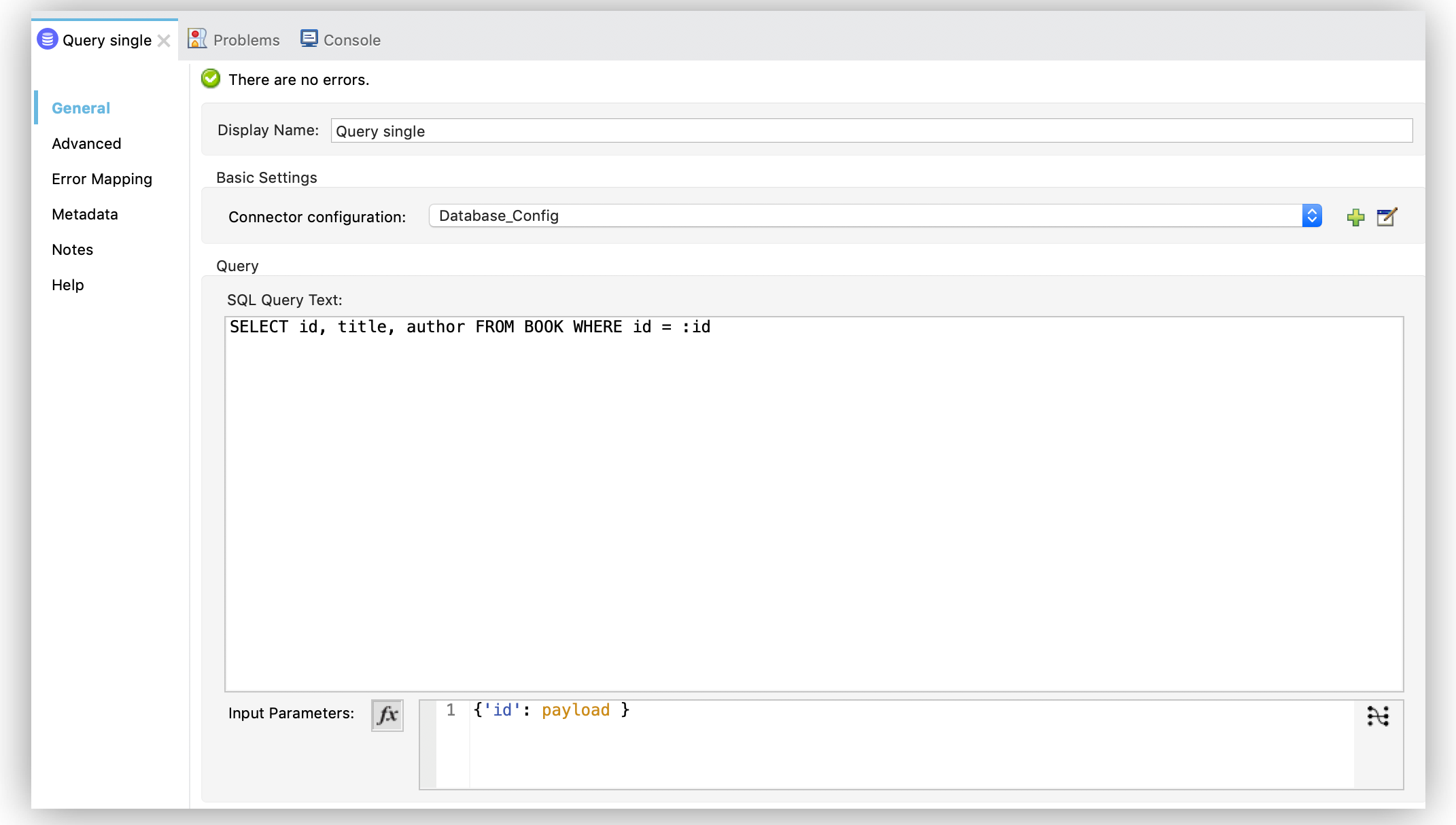Open the Help section
The height and width of the screenshot is (825, 1456).
(67, 285)
